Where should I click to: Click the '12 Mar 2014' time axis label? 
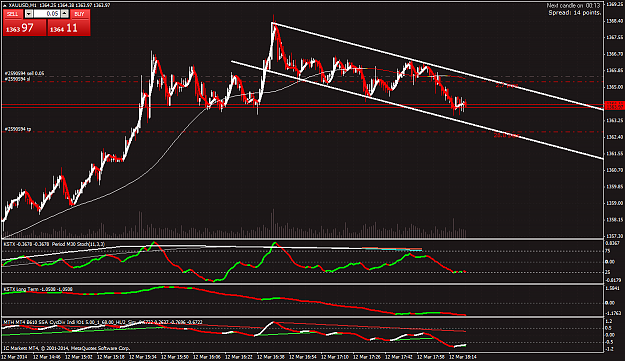pyautogui.click(x=14, y=357)
